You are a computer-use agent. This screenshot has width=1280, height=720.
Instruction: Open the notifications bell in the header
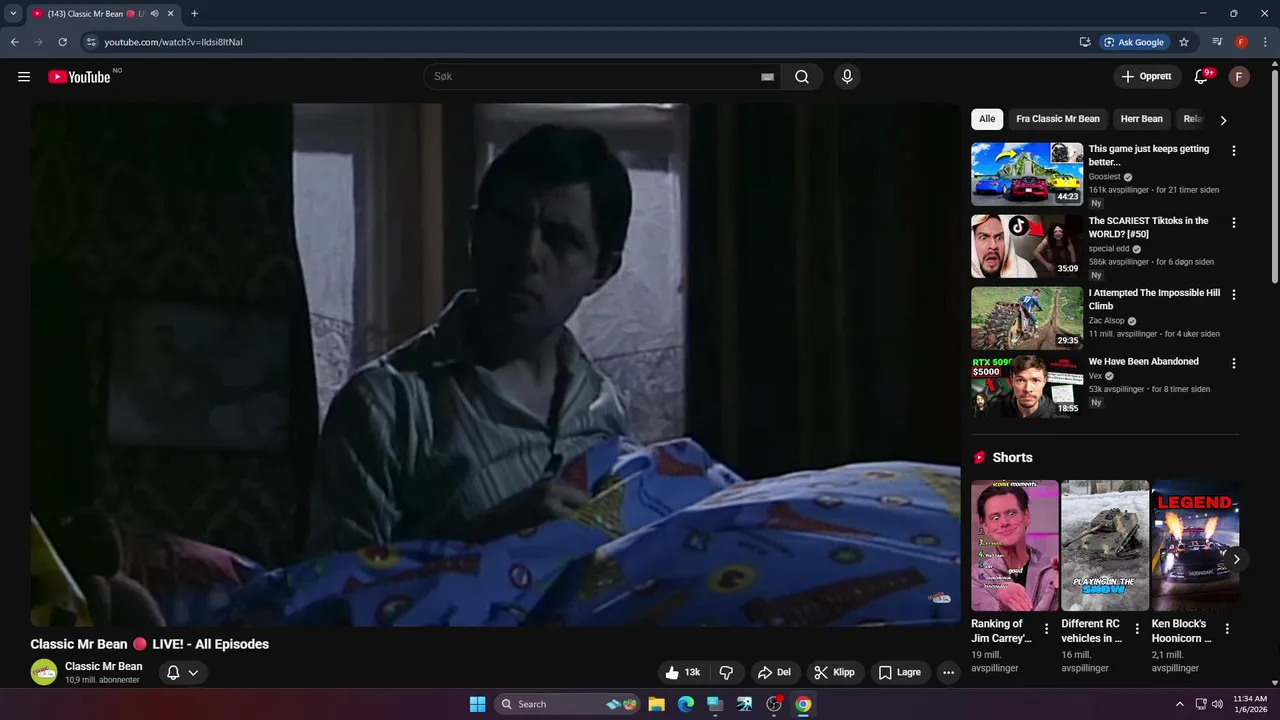[x=1202, y=77]
